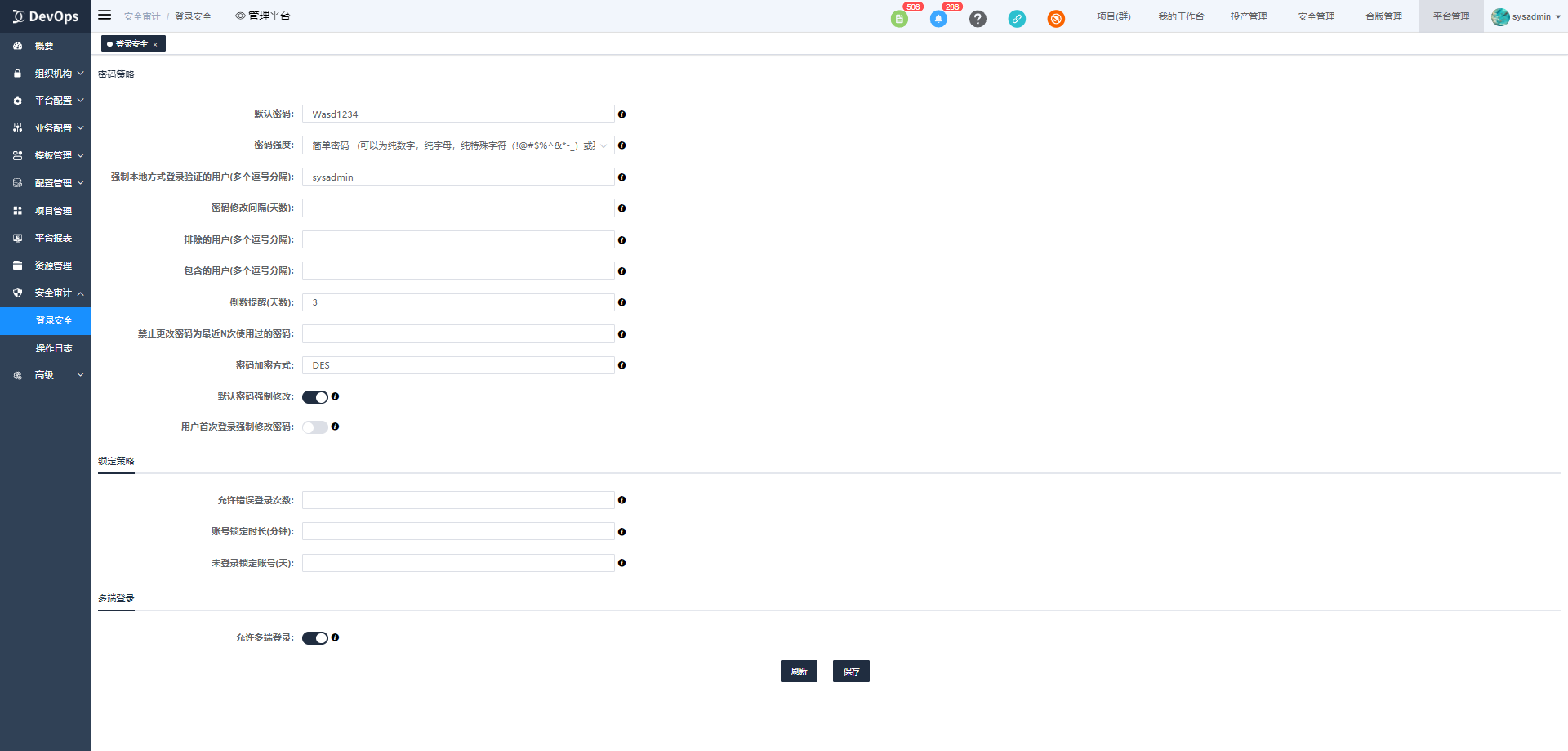
Task: Click info icon beside 密码加密方式 field
Action: (621, 365)
